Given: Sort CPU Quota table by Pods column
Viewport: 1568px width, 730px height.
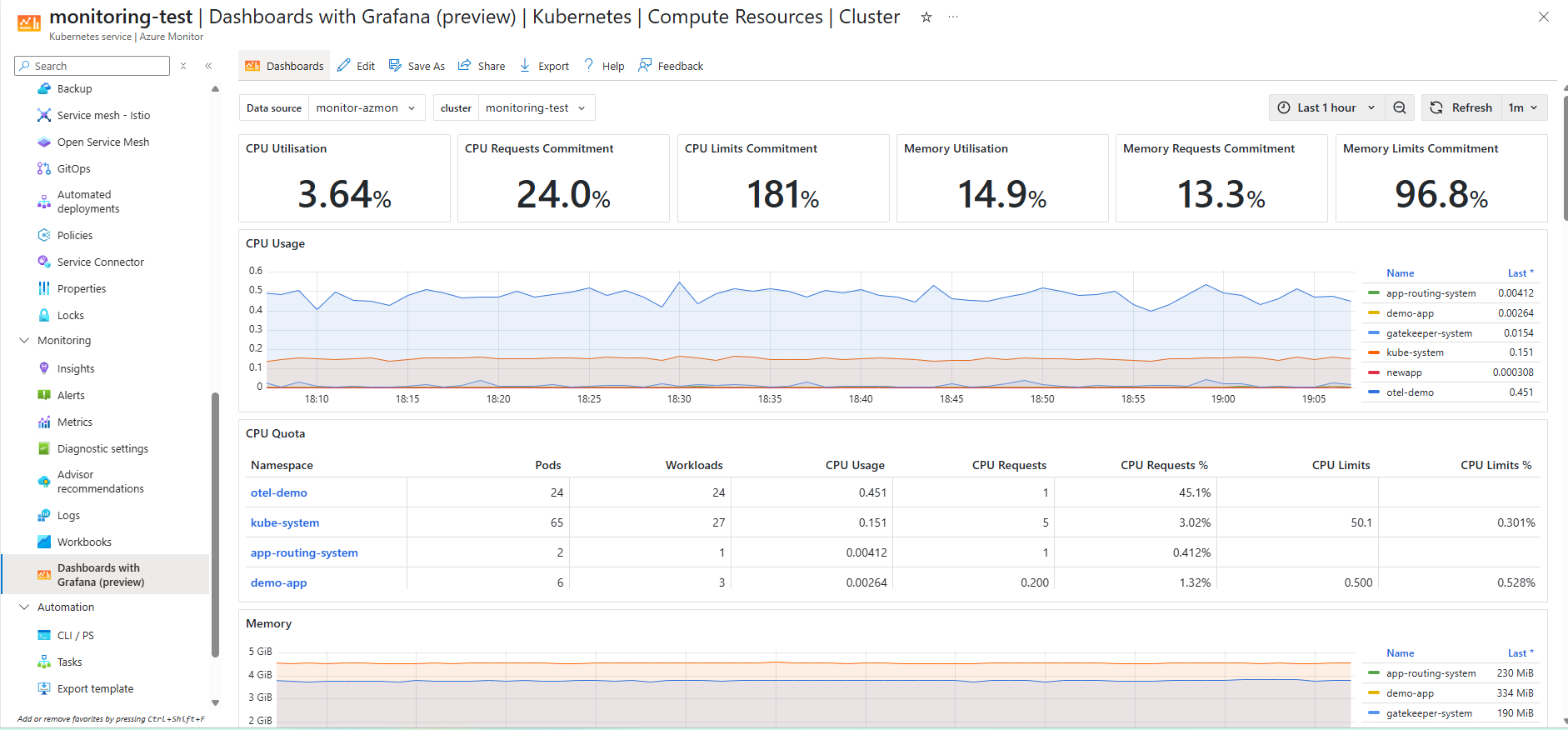Looking at the screenshot, I should 548,465.
